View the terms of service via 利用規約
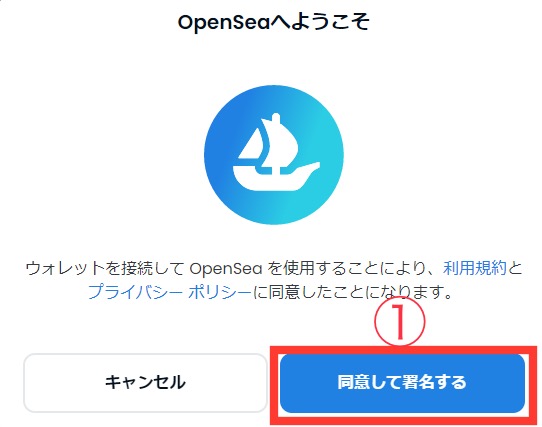 (475, 268)
